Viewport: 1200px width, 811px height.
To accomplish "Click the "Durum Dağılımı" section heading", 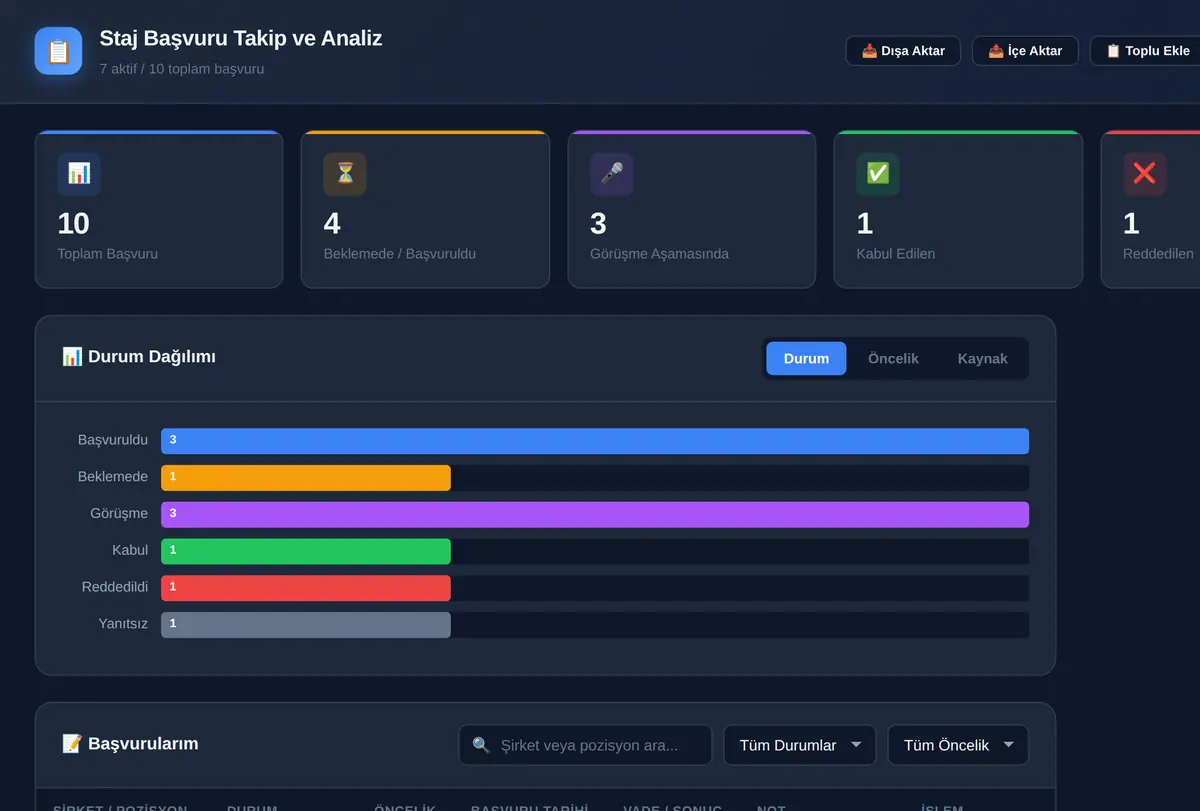I will pos(139,357).
